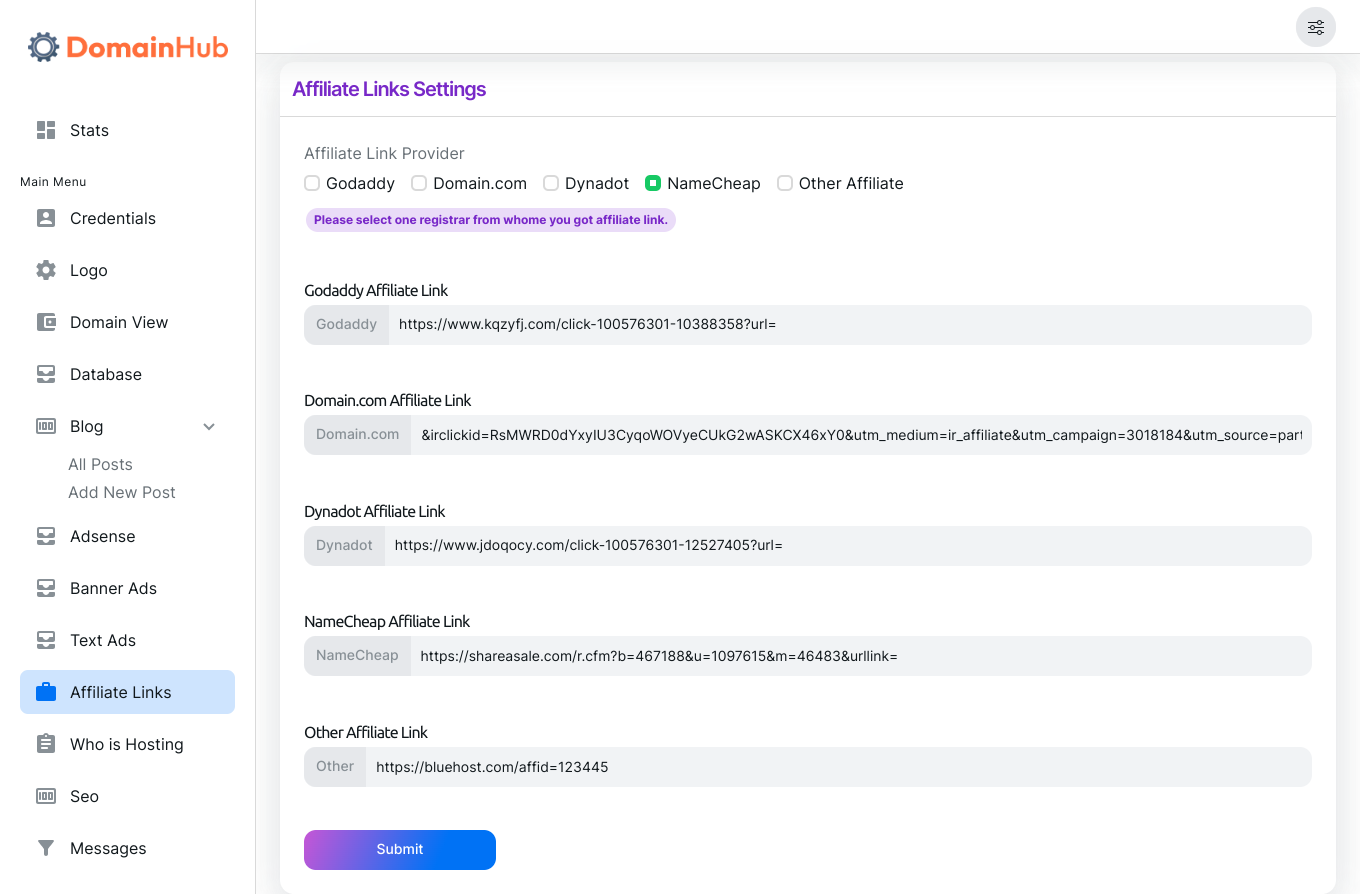Check the Other Affiliate checkbox
This screenshot has width=1360, height=894.
point(785,183)
